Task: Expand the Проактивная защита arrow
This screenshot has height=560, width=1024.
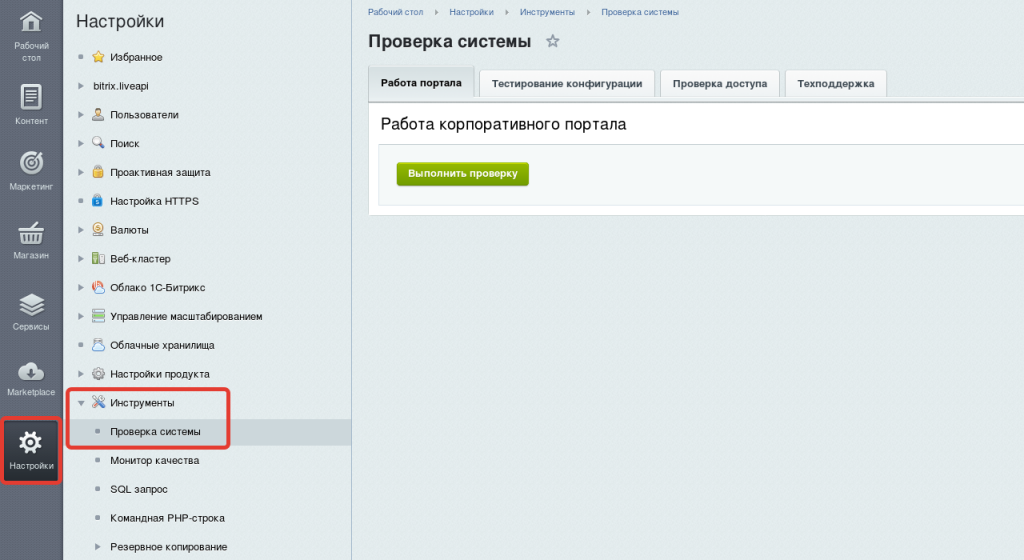Action: pos(81,172)
